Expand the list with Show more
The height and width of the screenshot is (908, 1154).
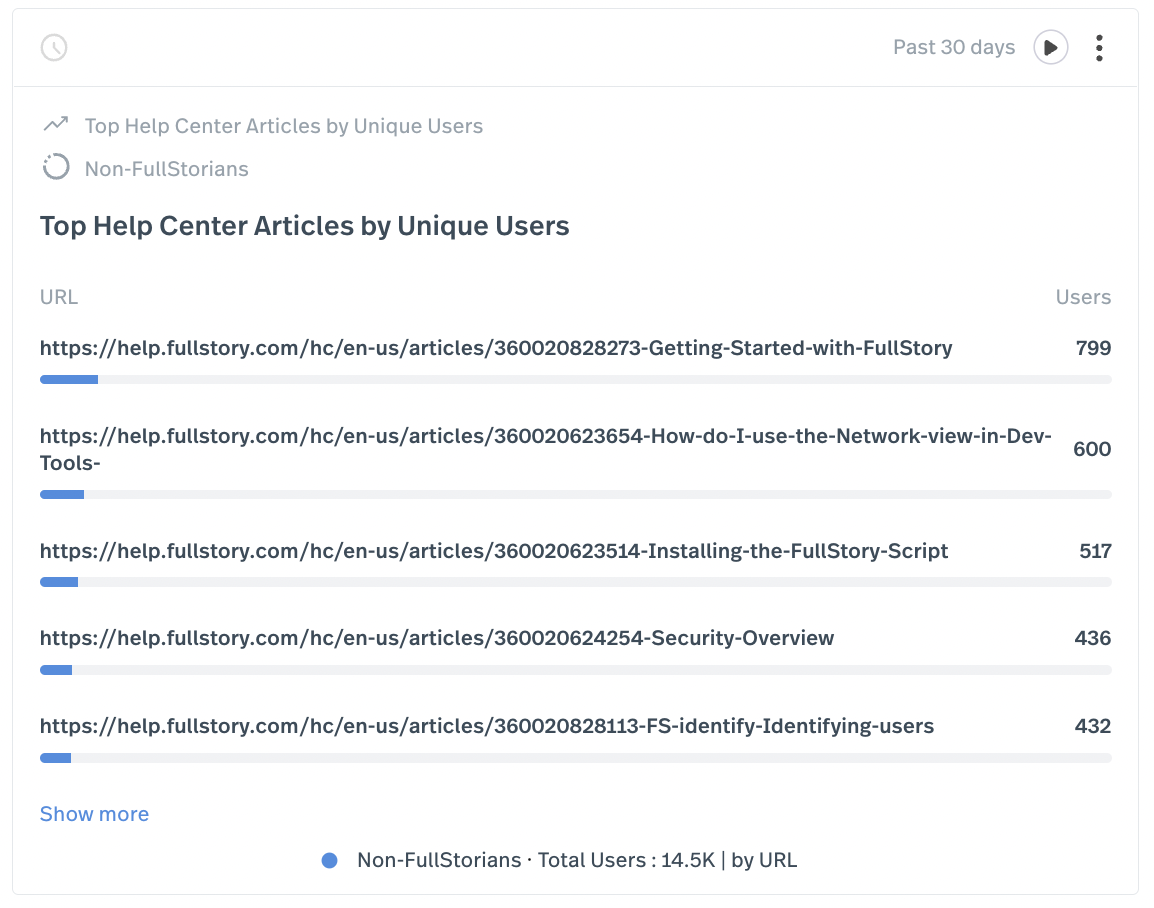coord(94,814)
